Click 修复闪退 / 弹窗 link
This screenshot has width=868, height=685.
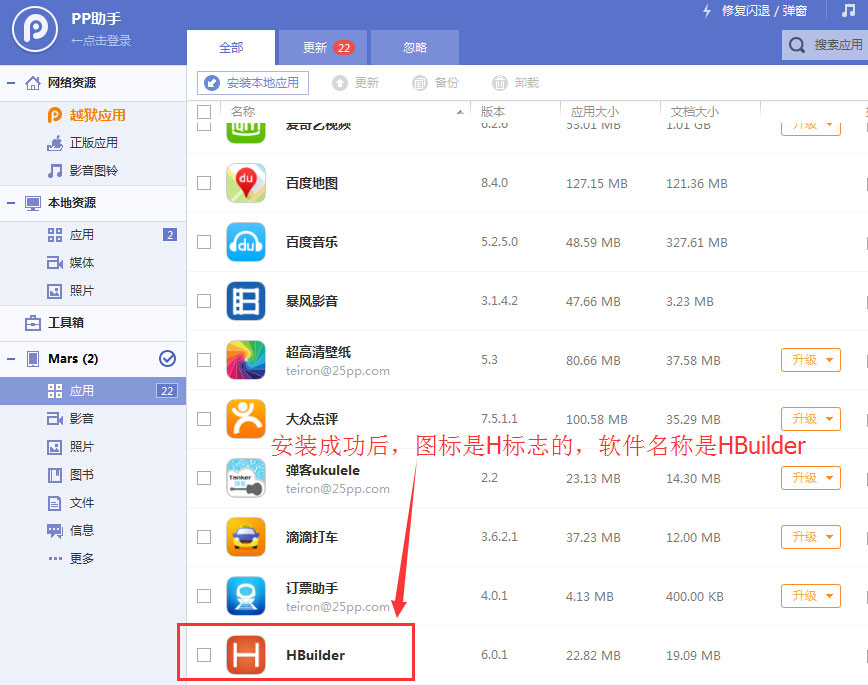click(x=764, y=11)
